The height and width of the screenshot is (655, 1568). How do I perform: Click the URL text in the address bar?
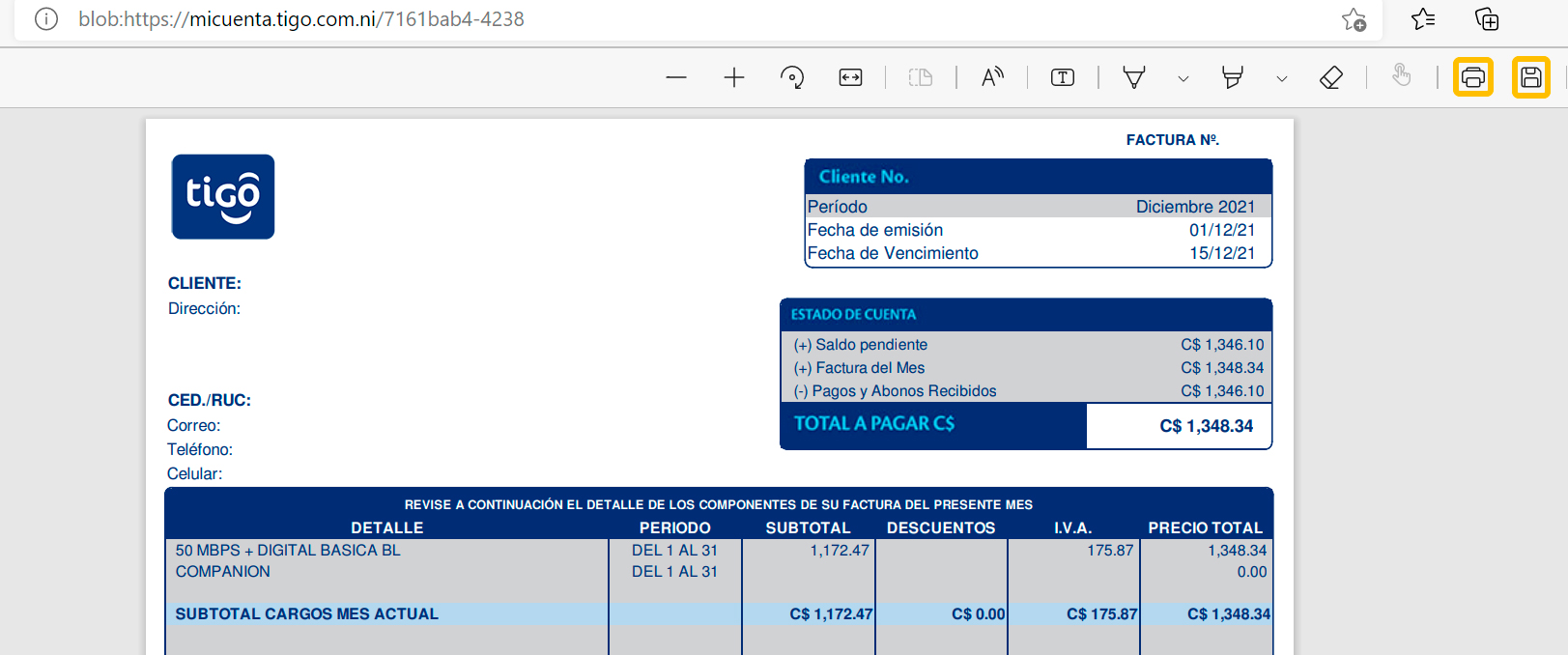[x=301, y=19]
